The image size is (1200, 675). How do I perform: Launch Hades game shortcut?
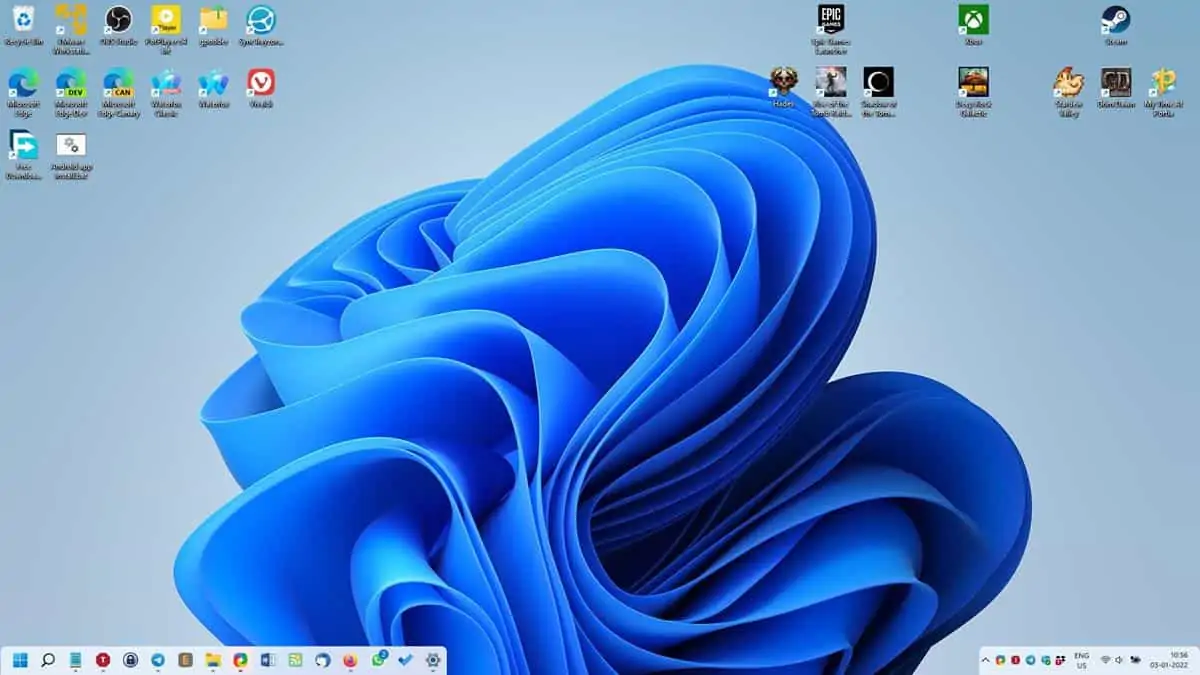point(783,82)
